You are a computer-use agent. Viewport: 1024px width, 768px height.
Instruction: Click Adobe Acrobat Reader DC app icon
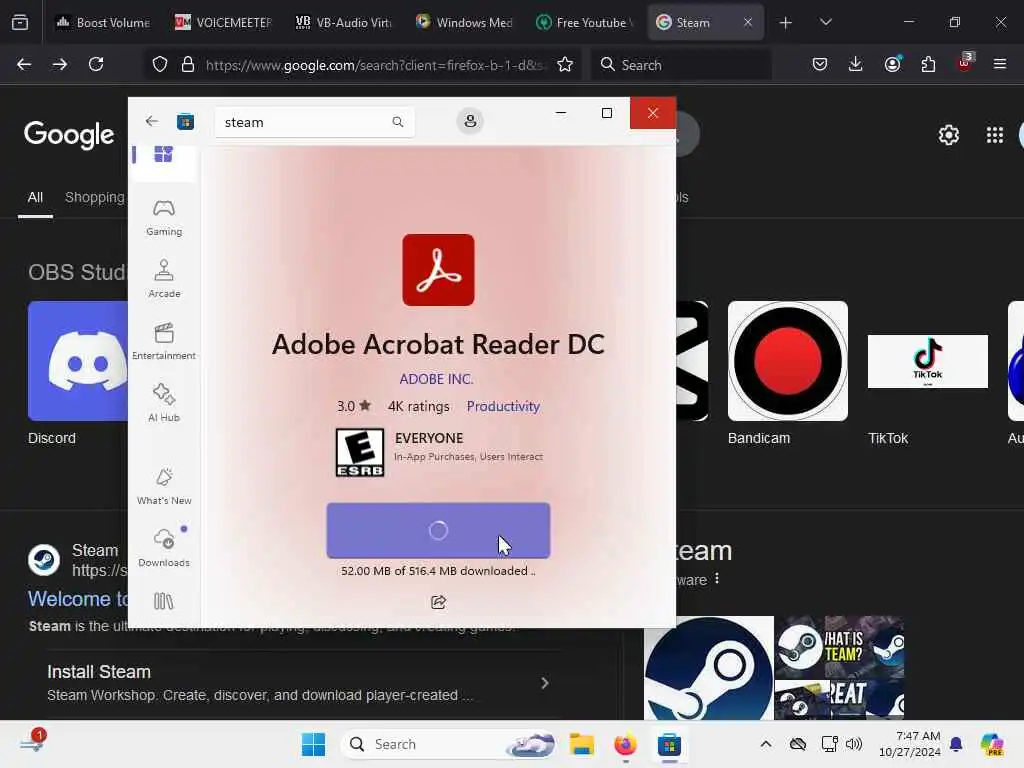[438, 270]
